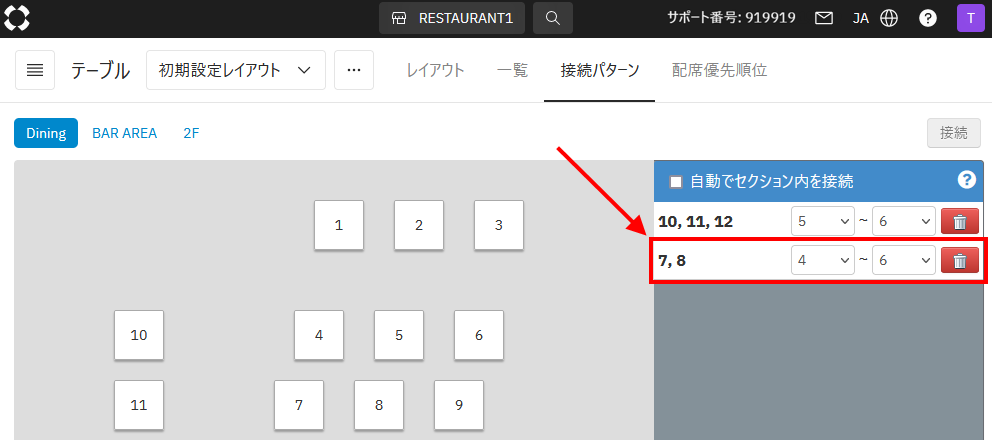Click the RESTAURANT1 venue button

coord(452,18)
